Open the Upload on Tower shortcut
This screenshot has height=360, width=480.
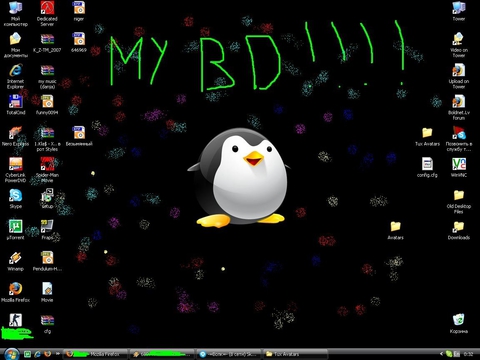tap(459, 76)
